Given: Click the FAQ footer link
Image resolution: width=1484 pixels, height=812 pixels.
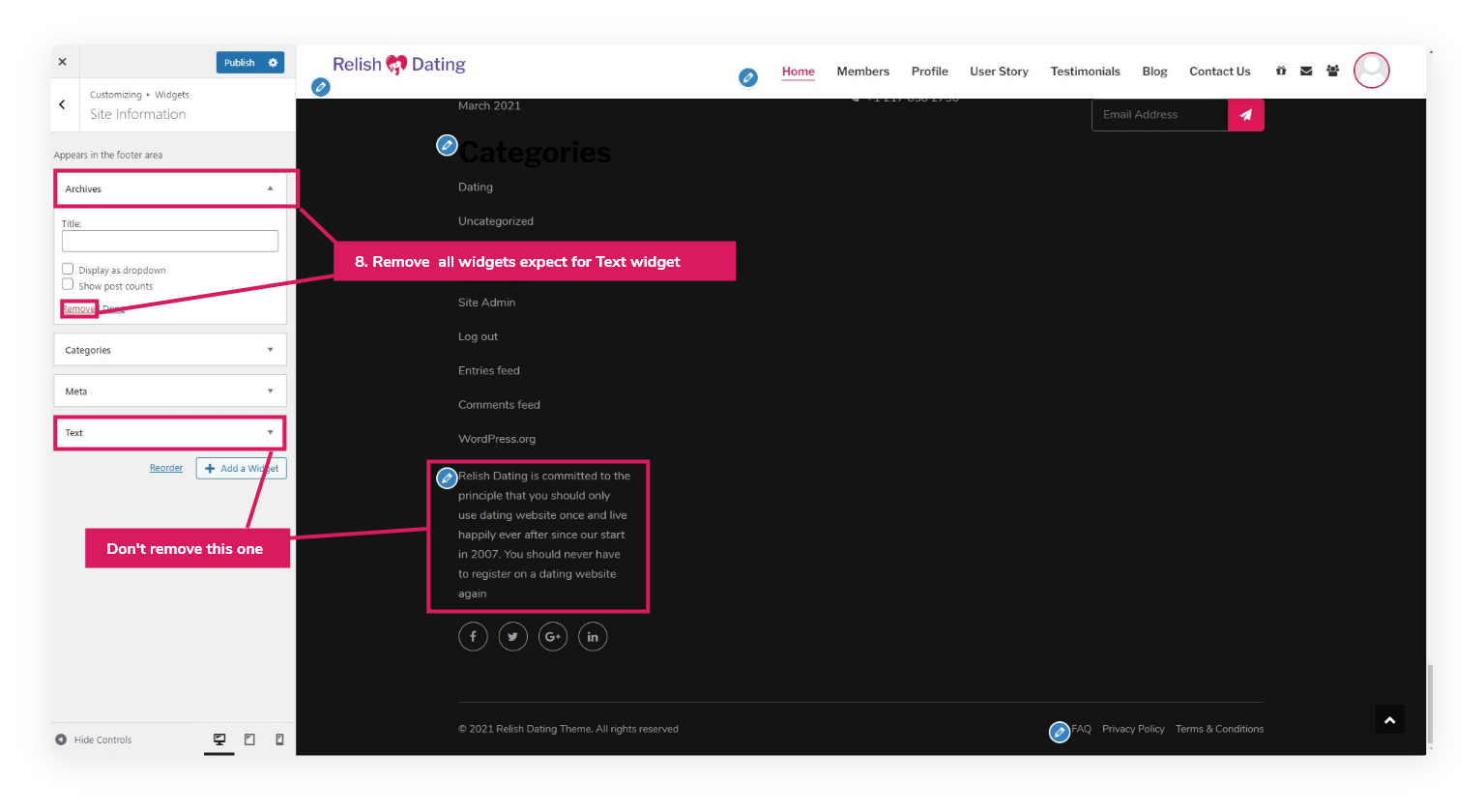Looking at the screenshot, I should (1082, 729).
